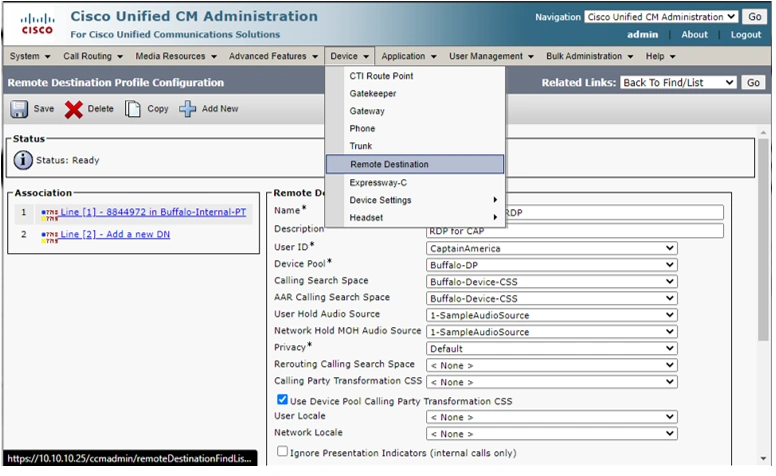
Task: Select Gatekeeper menu entry
Action: pos(415,94)
